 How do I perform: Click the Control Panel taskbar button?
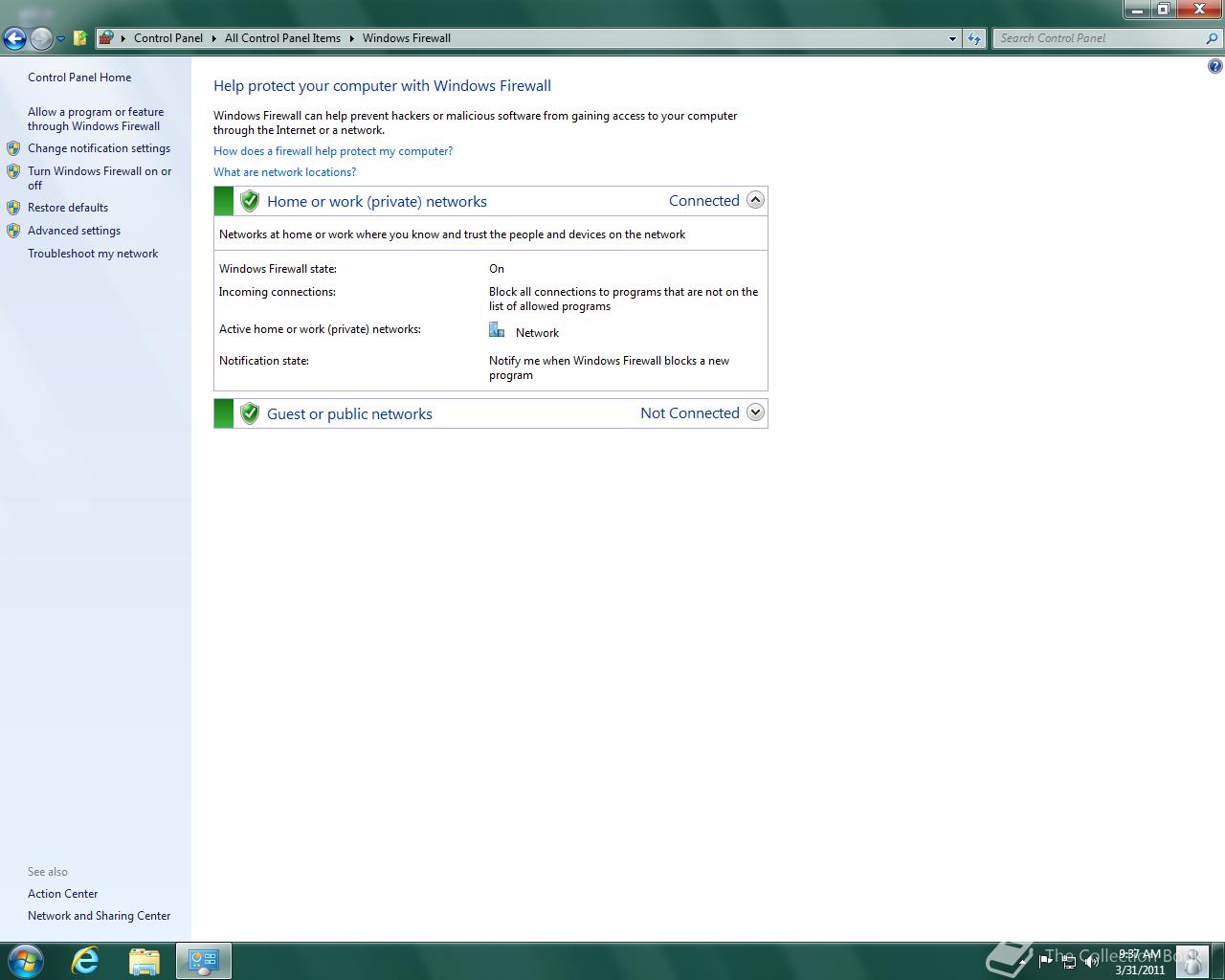point(203,961)
